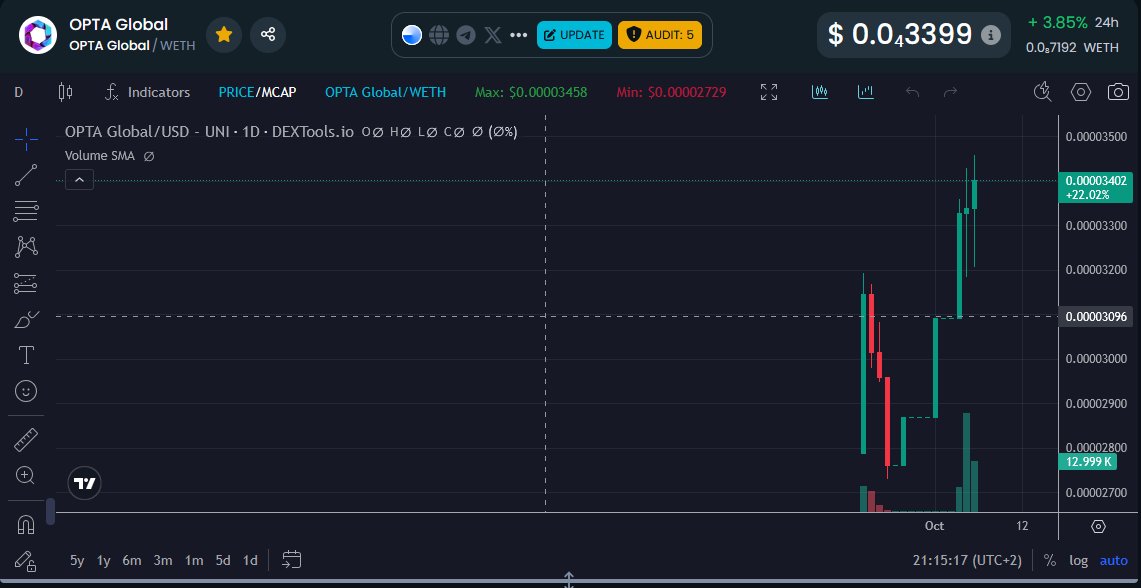Screen dimensions: 1141x588
Task: Open the Fibonacci retracement tools
Action: click(26, 211)
